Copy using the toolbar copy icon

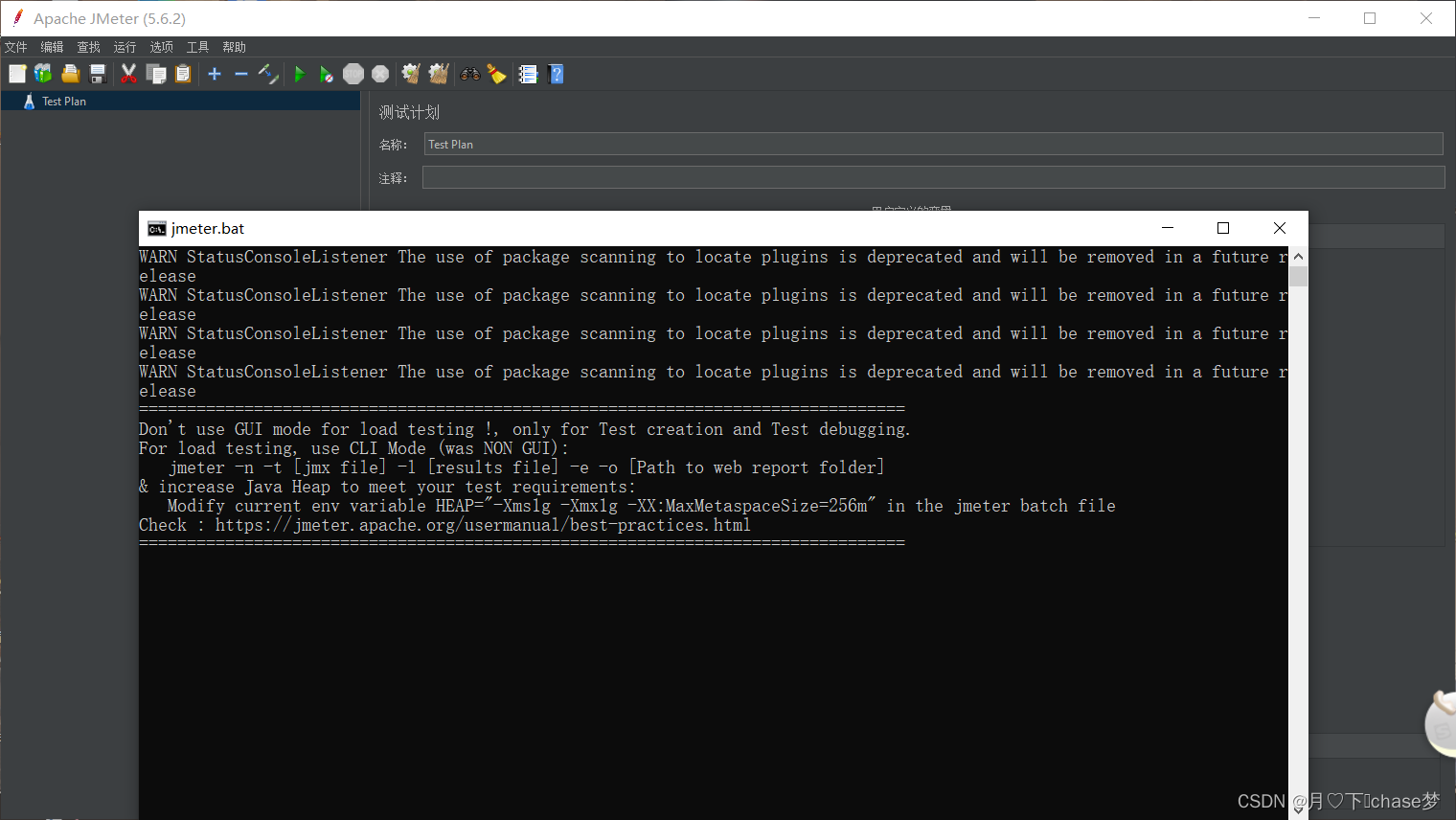156,74
